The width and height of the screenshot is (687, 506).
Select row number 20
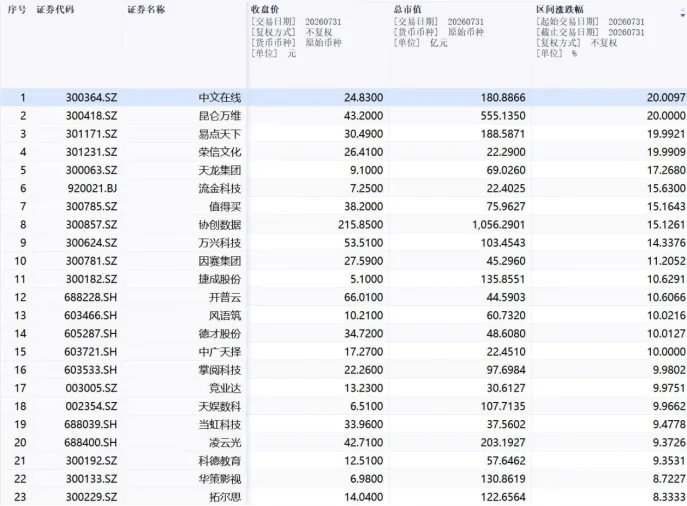click(x=20, y=443)
